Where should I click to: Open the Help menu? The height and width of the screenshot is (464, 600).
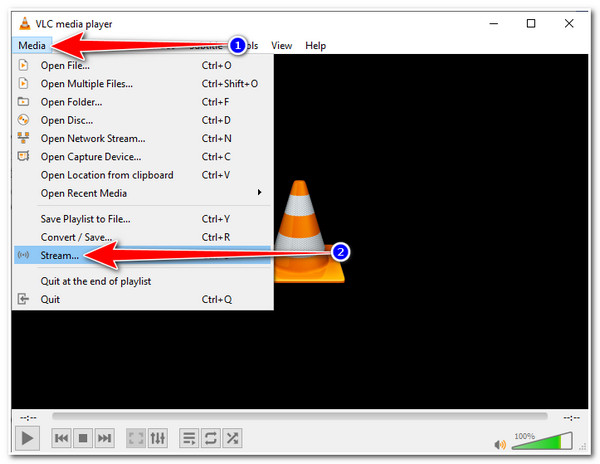tap(315, 46)
